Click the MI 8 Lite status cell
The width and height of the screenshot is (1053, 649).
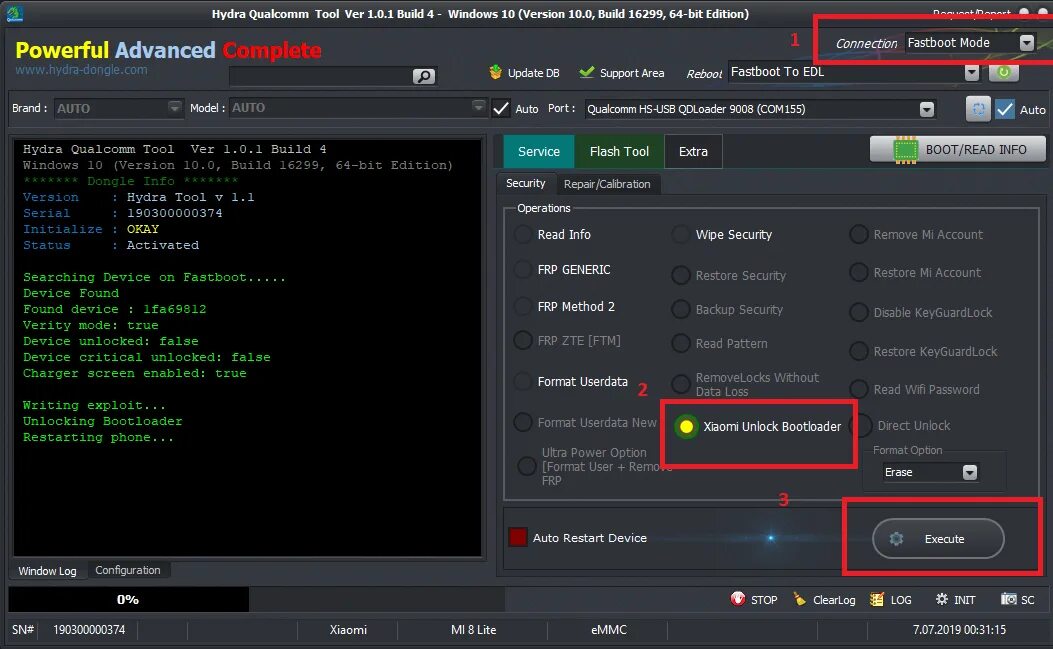(473, 630)
